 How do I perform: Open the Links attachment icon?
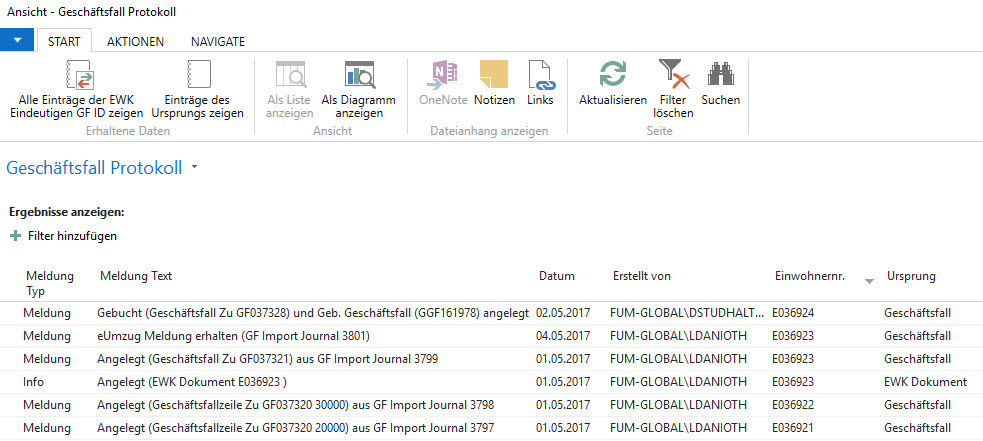click(x=540, y=83)
